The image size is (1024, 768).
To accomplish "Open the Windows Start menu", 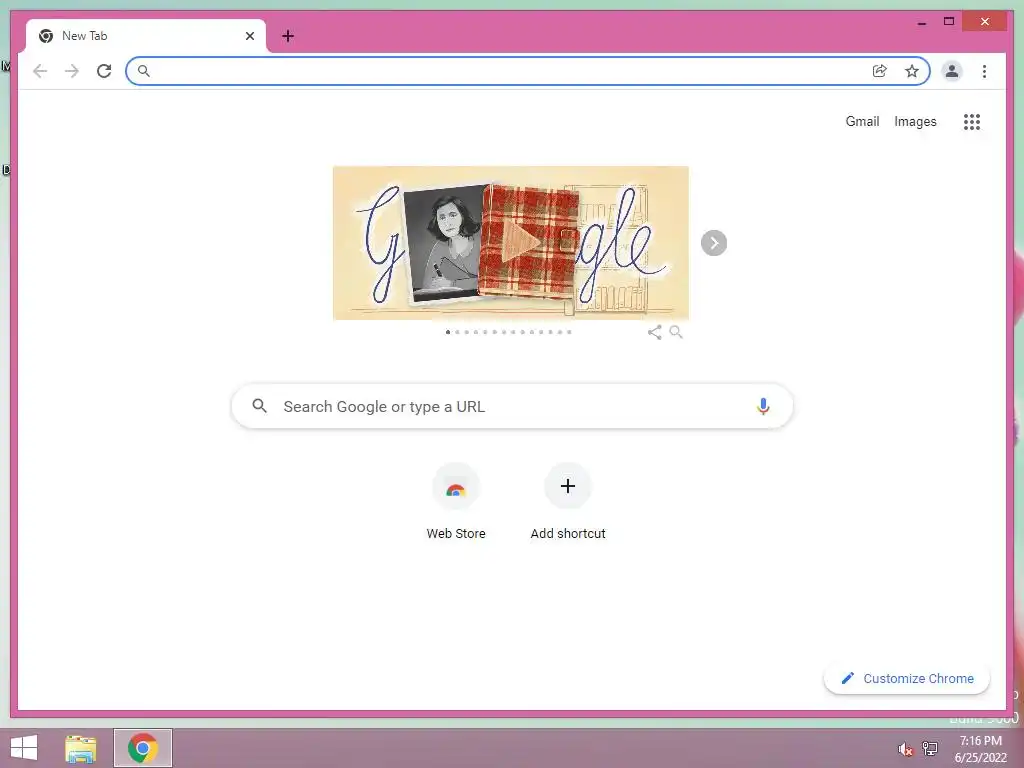I will click(24, 748).
